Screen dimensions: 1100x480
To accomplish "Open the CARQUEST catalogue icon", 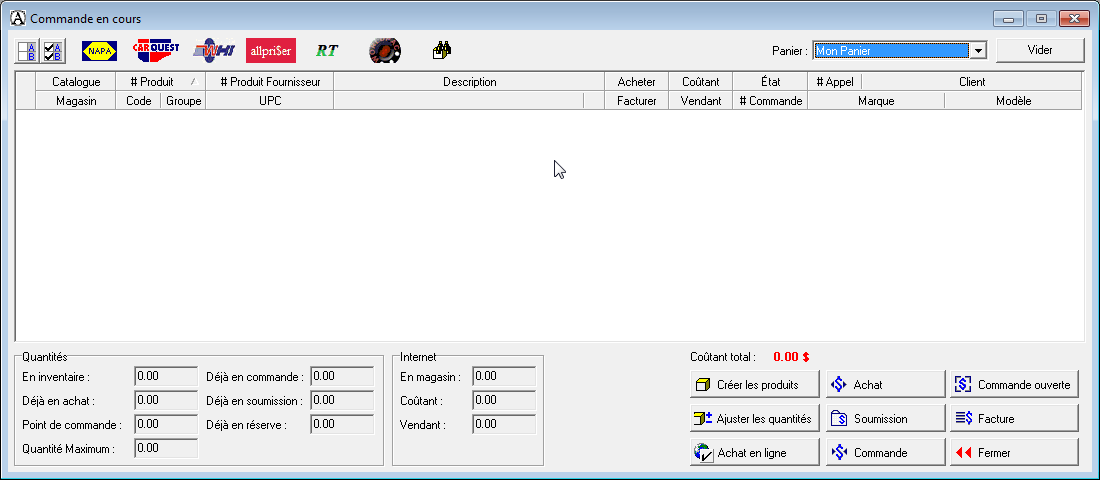I will (156, 51).
